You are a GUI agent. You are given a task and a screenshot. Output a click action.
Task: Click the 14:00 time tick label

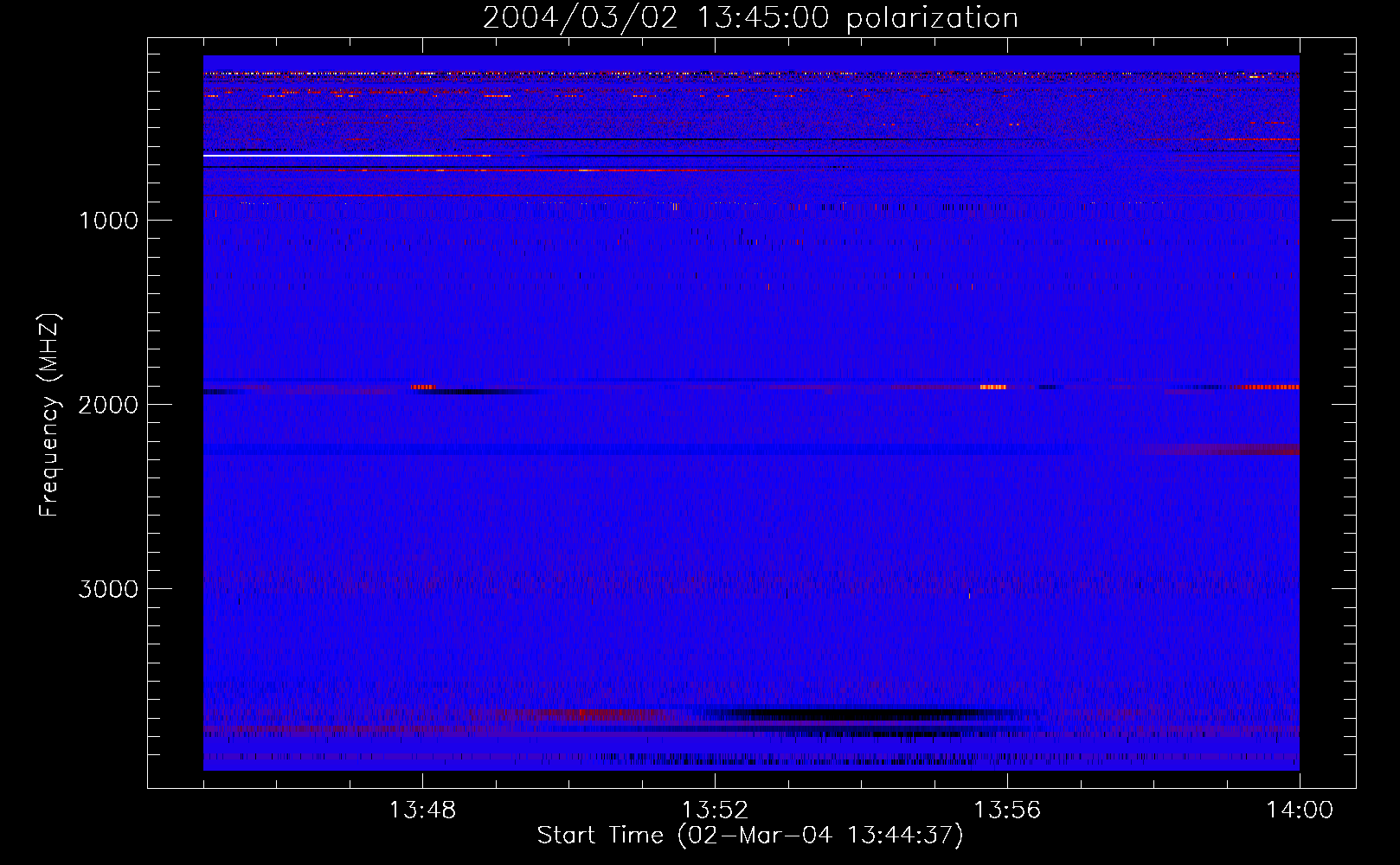pos(1300,811)
